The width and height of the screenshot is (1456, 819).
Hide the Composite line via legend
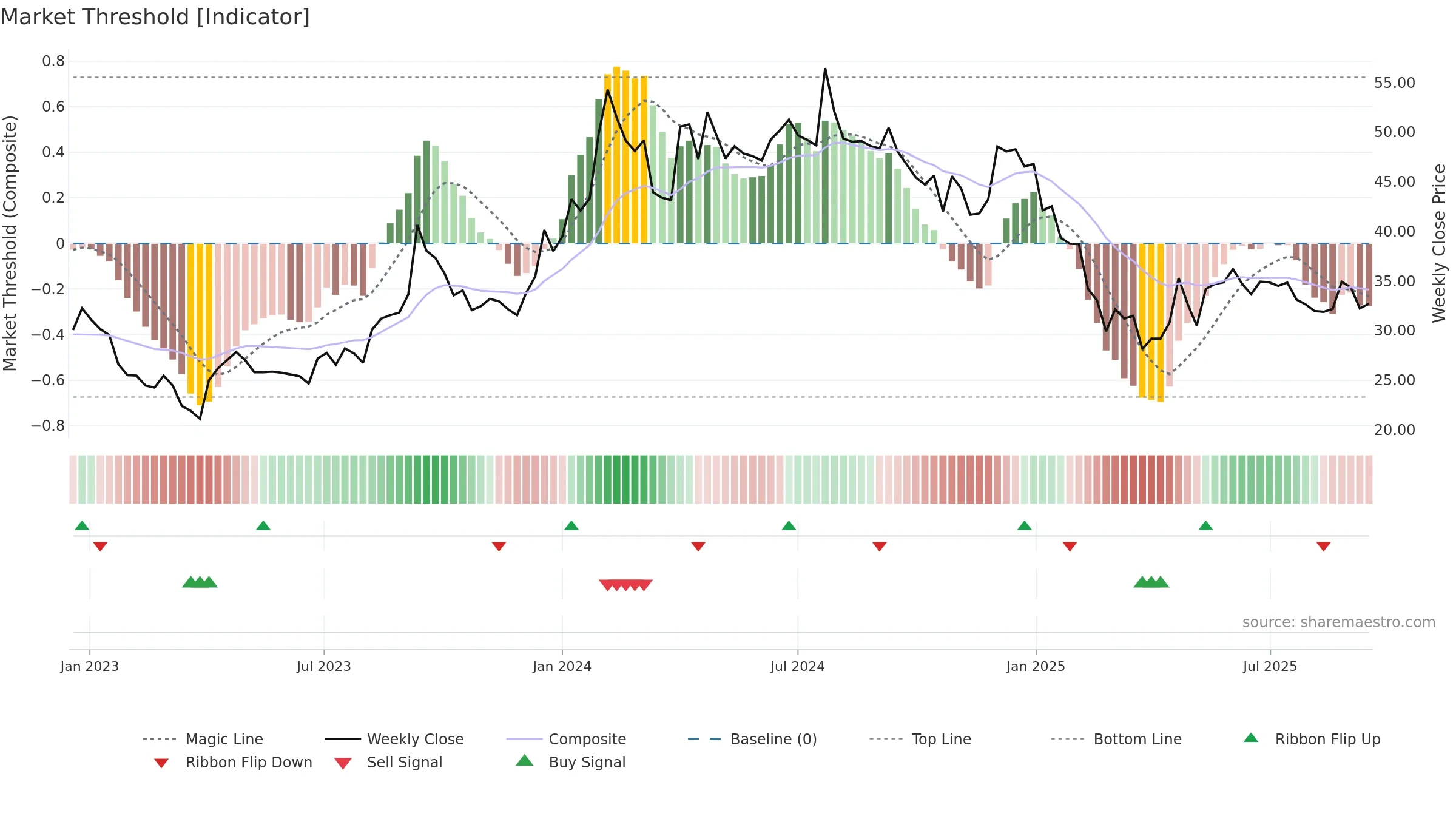click(566, 739)
